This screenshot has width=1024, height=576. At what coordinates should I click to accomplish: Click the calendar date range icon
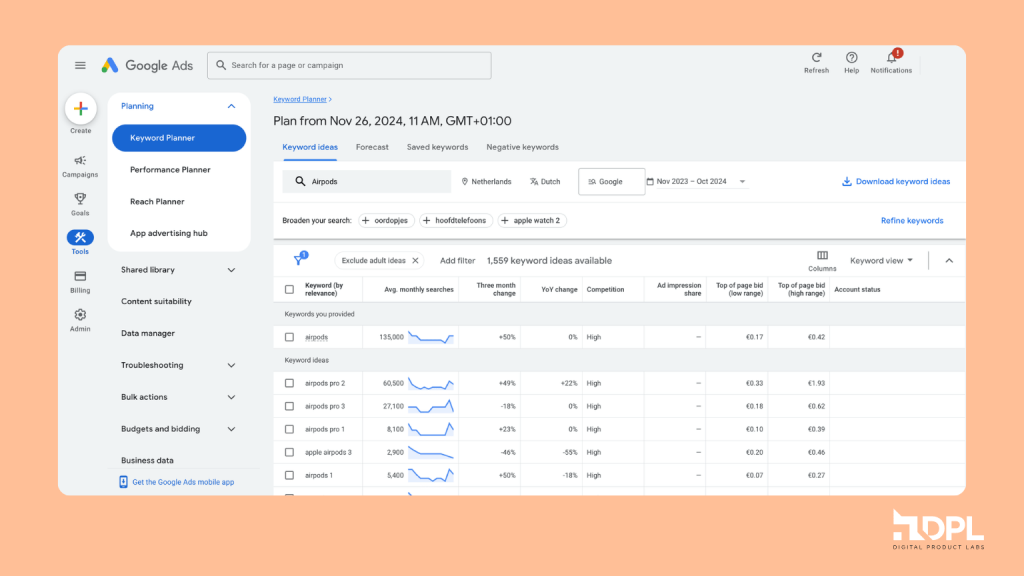tap(650, 182)
